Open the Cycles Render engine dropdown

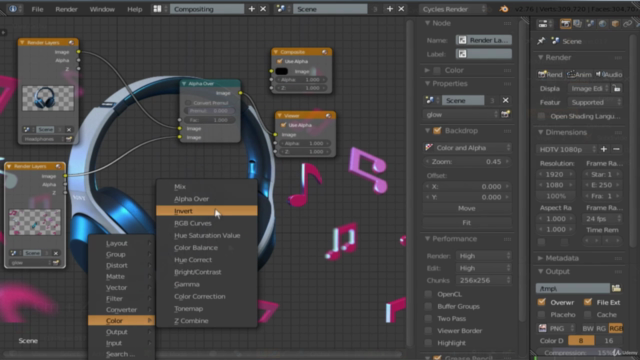pos(453,9)
